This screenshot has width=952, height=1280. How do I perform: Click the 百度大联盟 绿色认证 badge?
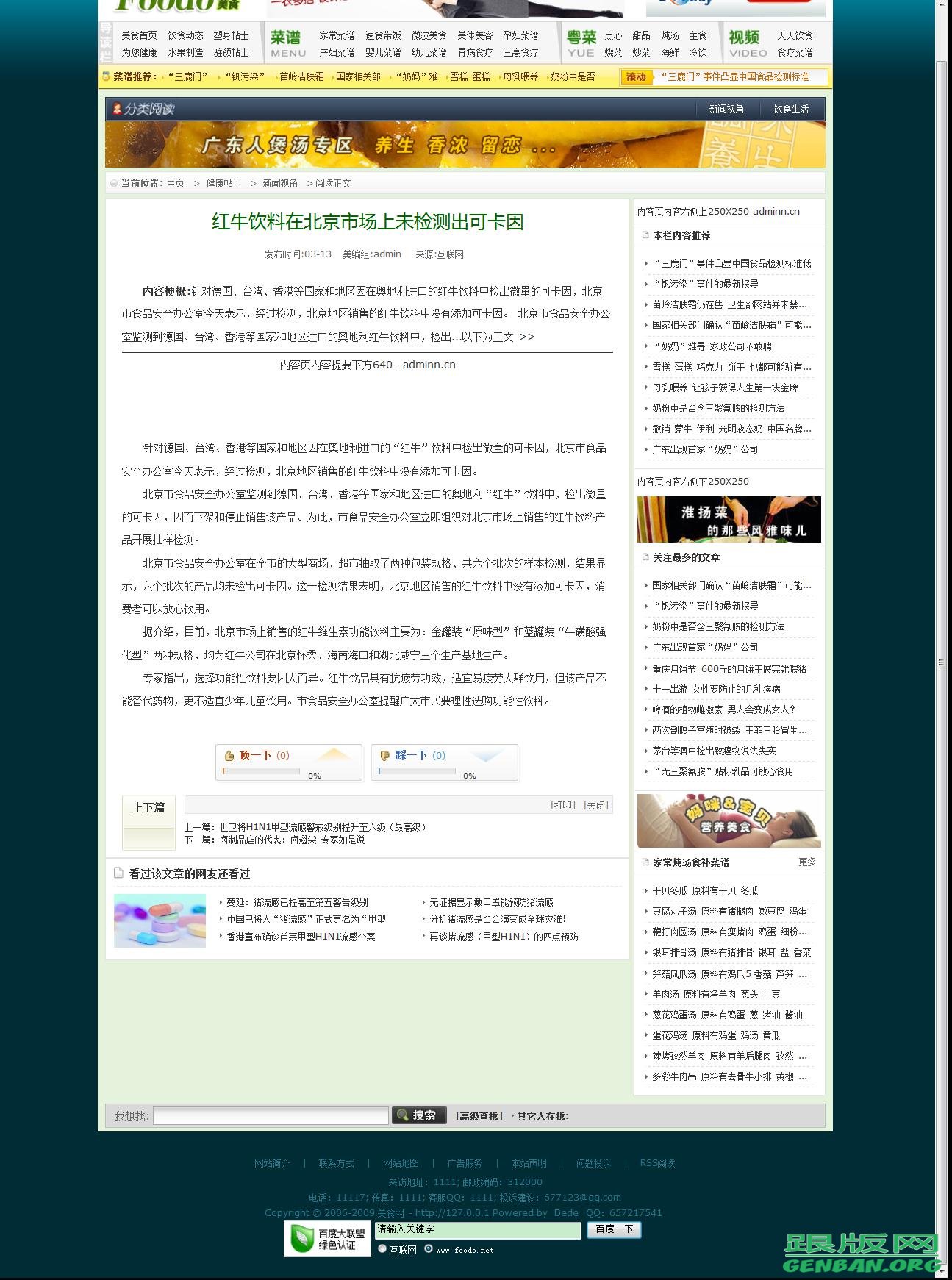point(327,1239)
